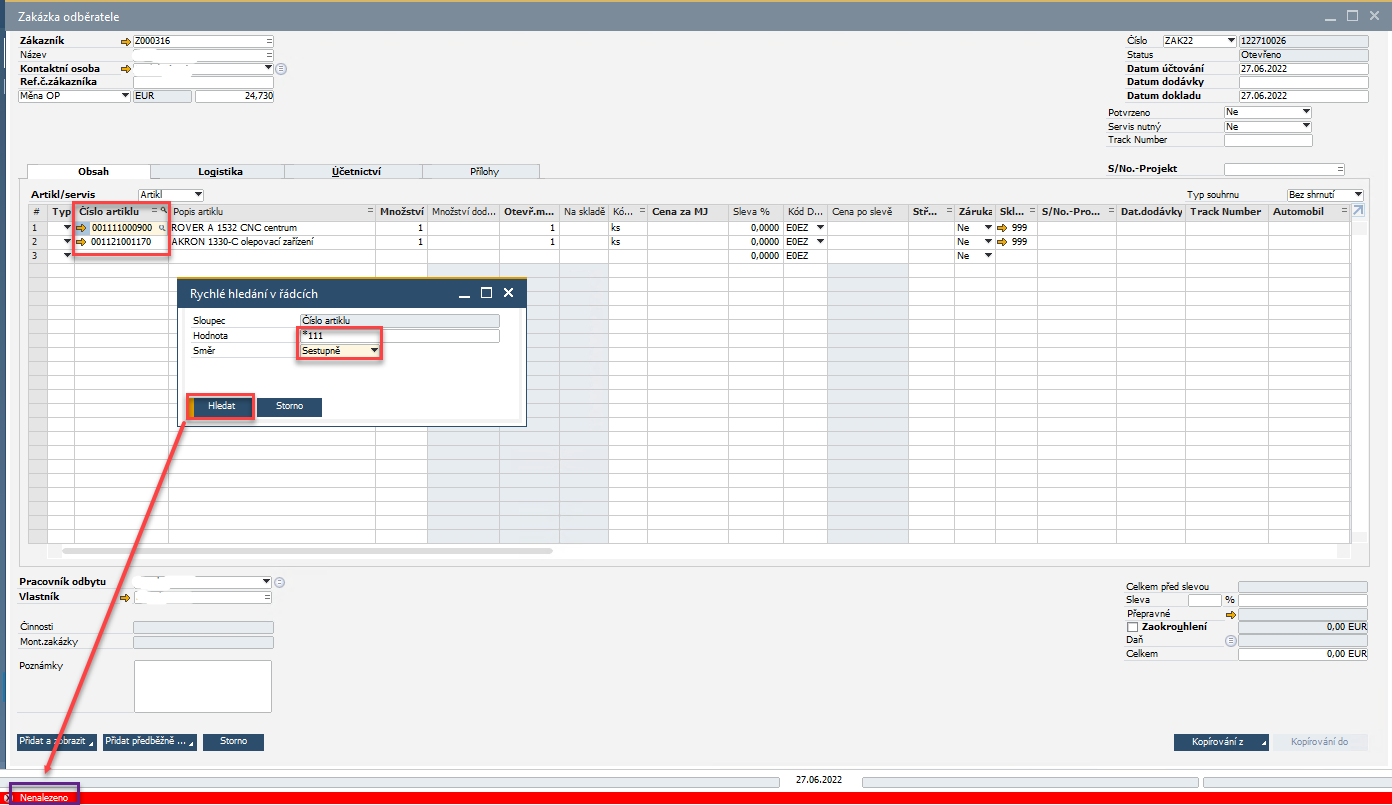
Task: Click round details icon next to Kontaktní osoba
Action: [281, 69]
